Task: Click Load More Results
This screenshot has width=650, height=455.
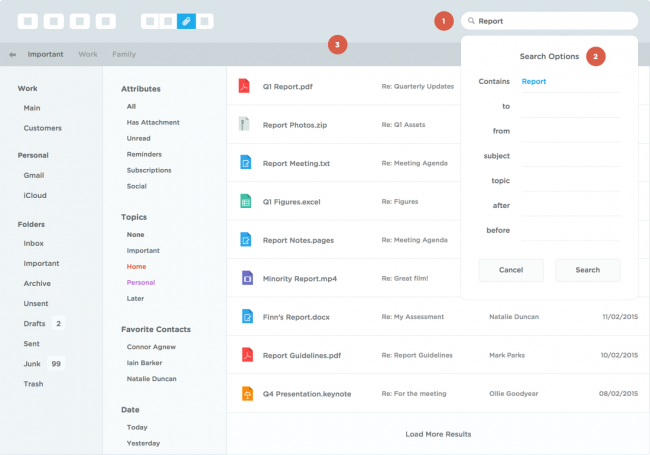Action: pos(438,434)
